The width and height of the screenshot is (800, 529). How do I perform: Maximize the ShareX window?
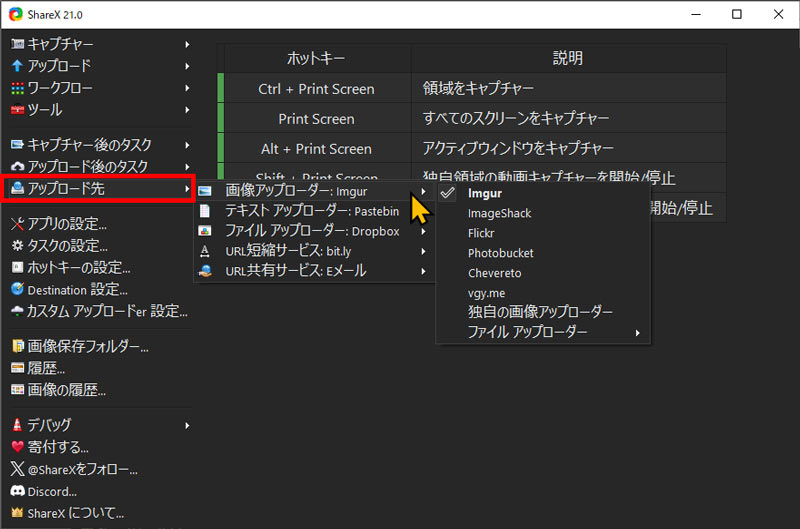pos(737,14)
